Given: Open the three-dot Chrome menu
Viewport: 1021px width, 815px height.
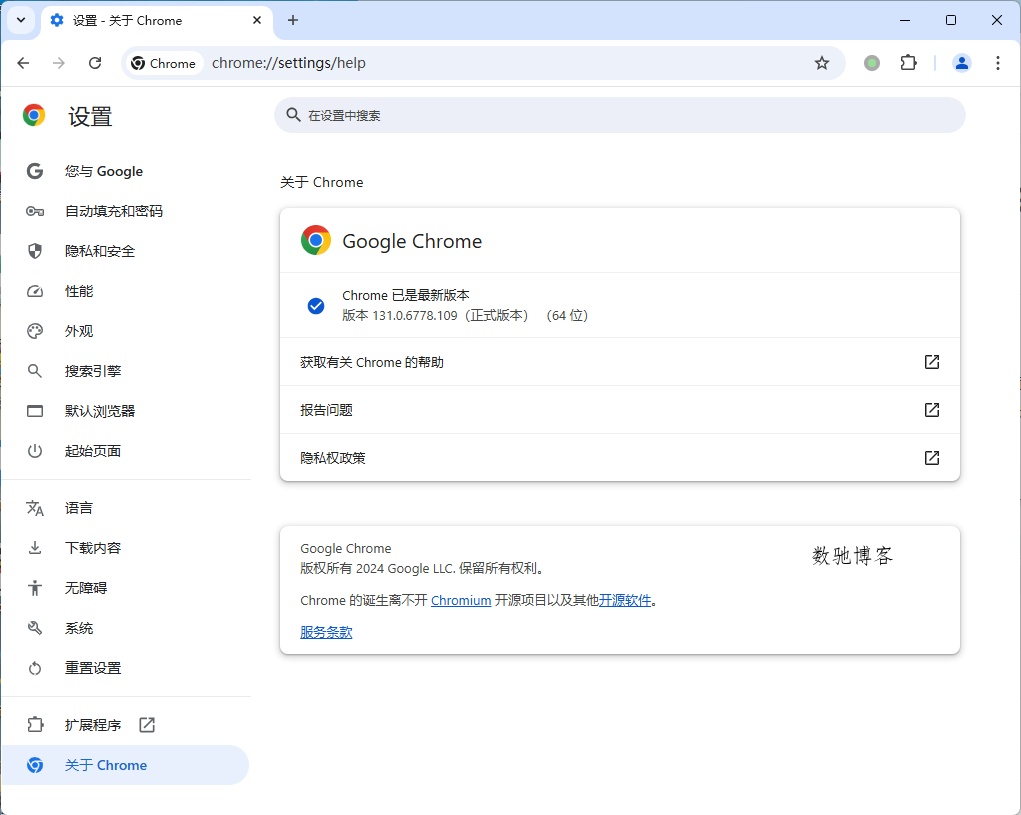Looking at the screenshot, I should click(998, 63).
